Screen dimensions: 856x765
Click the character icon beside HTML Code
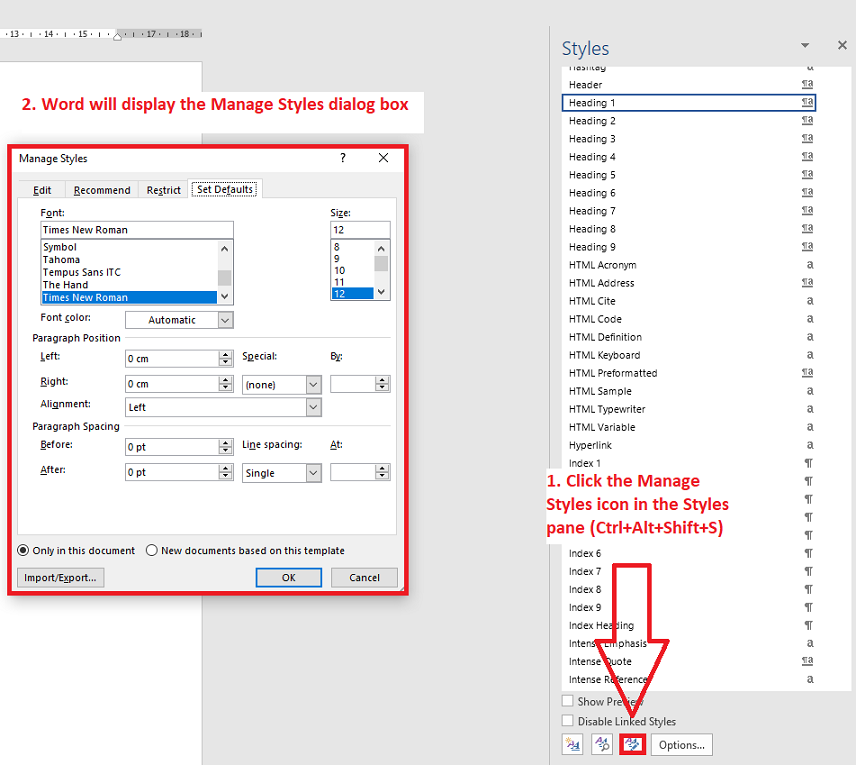810,318
